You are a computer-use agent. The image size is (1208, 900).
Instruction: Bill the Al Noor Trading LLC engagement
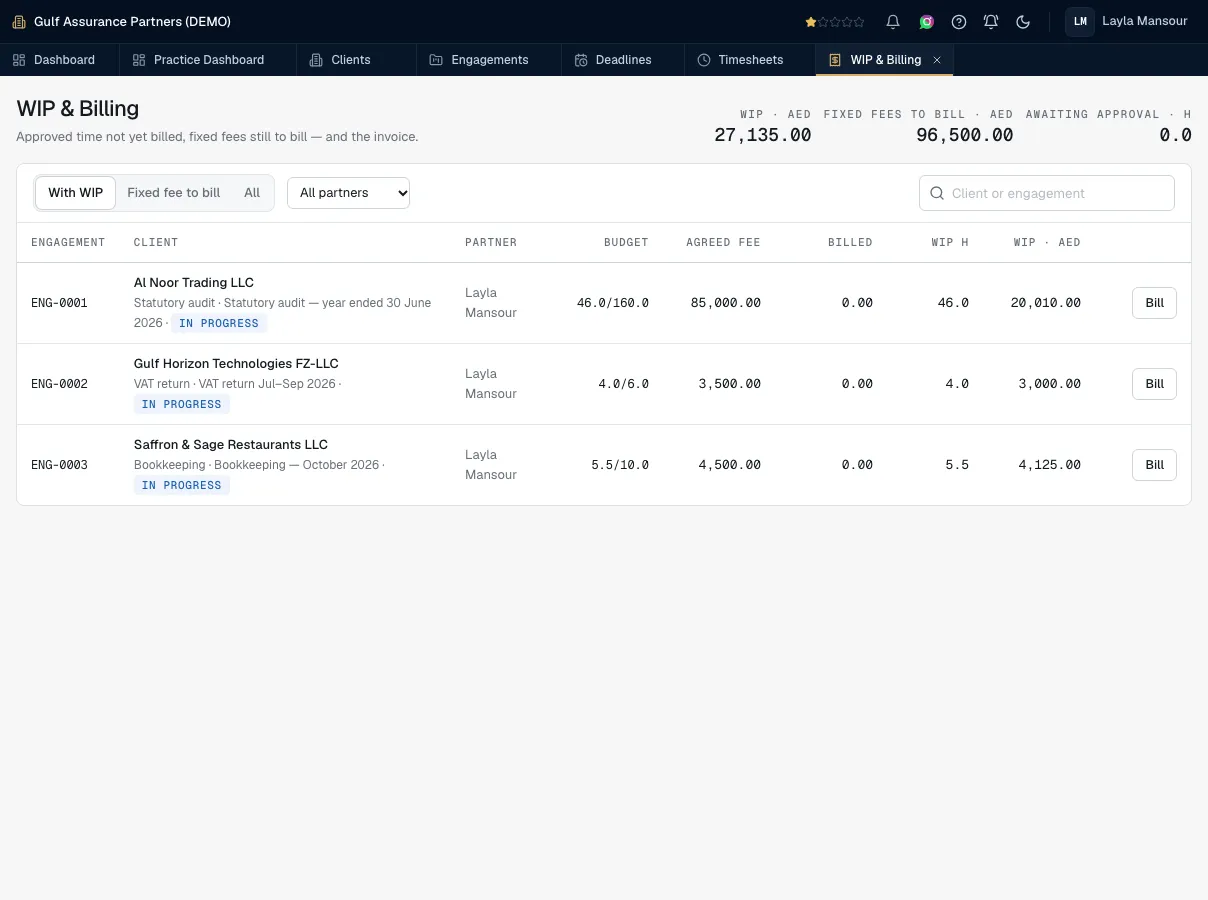click(x=1154, y=303)
